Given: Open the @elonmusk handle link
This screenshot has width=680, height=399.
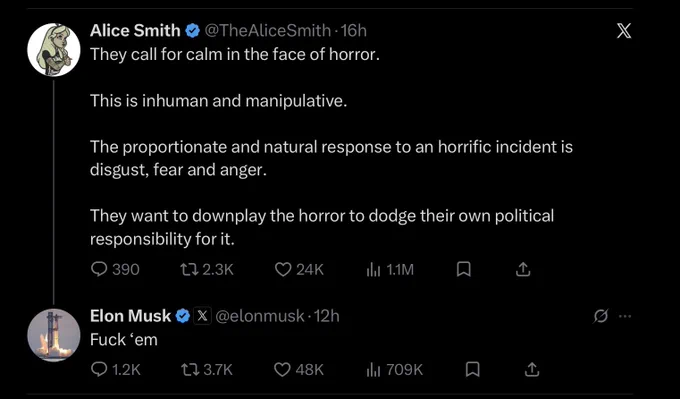Looking at the screenshot, I should 260,316.
